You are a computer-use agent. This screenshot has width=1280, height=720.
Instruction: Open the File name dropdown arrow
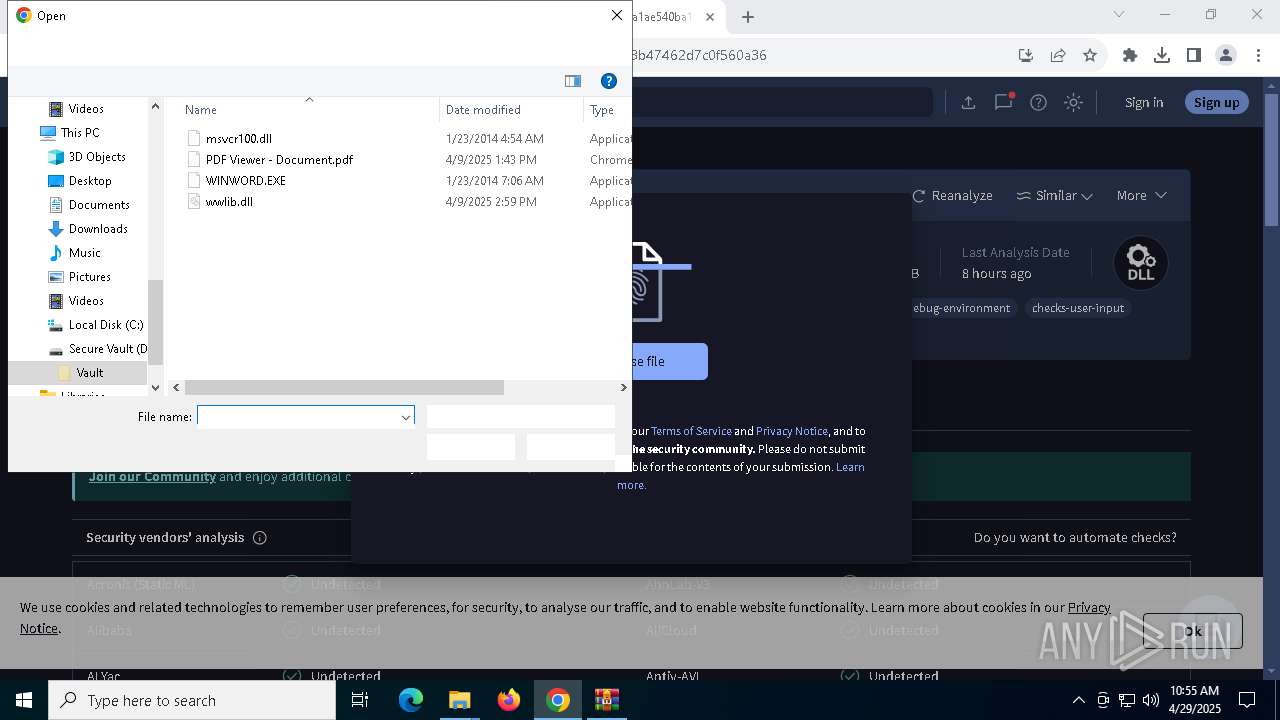point(406,417)
